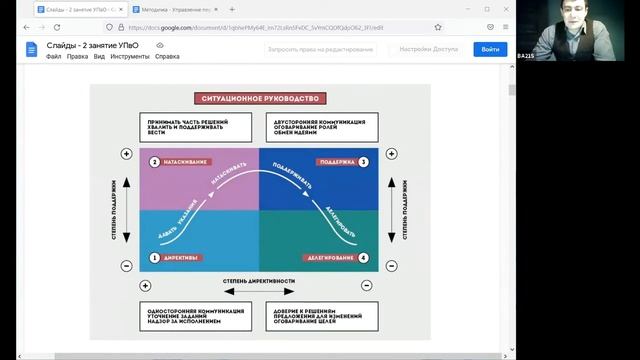Maximize the browser window
The height and width of the screenshot is (360, 640).
click(487, 9)
